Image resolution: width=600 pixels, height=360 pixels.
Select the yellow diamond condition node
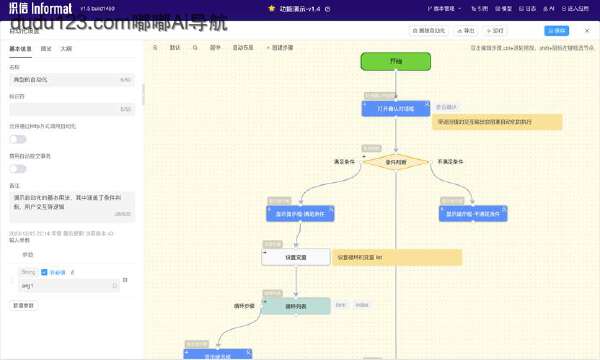point(396,162)
